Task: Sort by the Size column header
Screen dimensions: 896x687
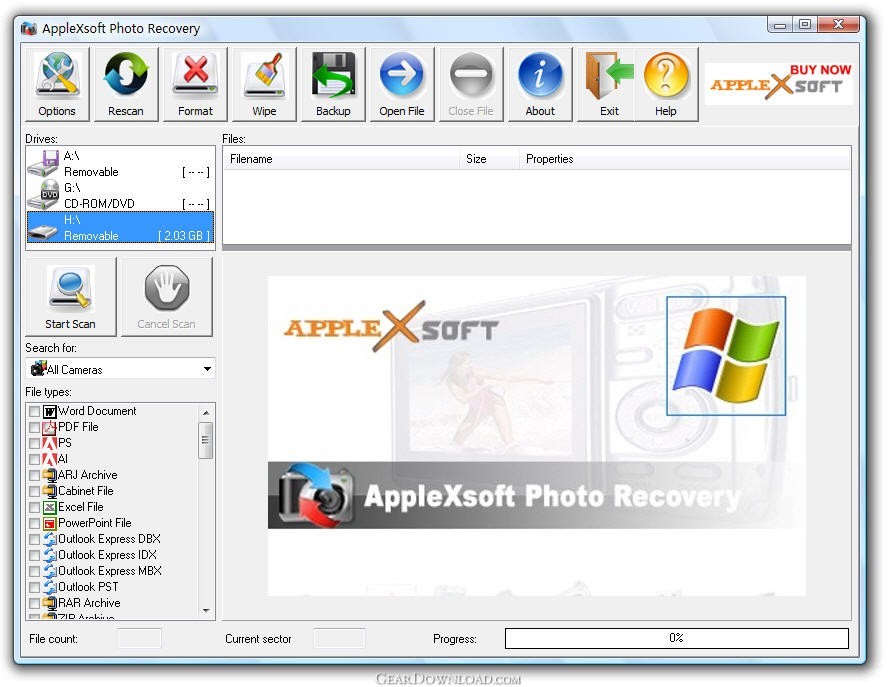Action: [x=489, y=159]
